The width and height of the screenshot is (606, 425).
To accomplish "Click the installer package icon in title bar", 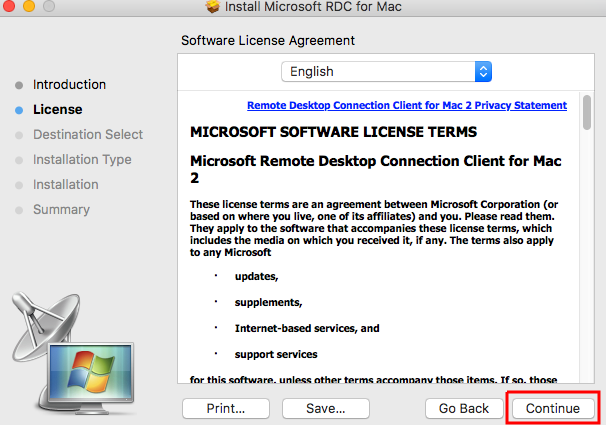I will pyautogui.click(x=213, y=6).
